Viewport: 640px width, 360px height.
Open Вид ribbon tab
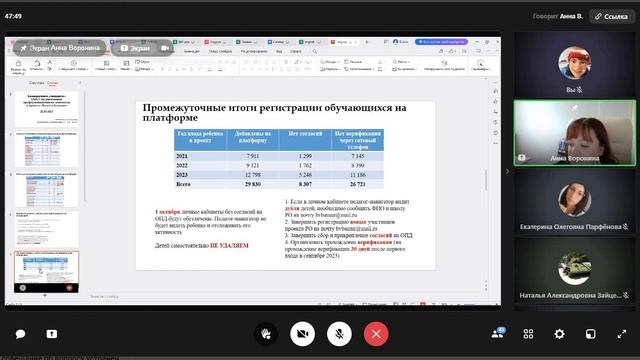[279, 51]
